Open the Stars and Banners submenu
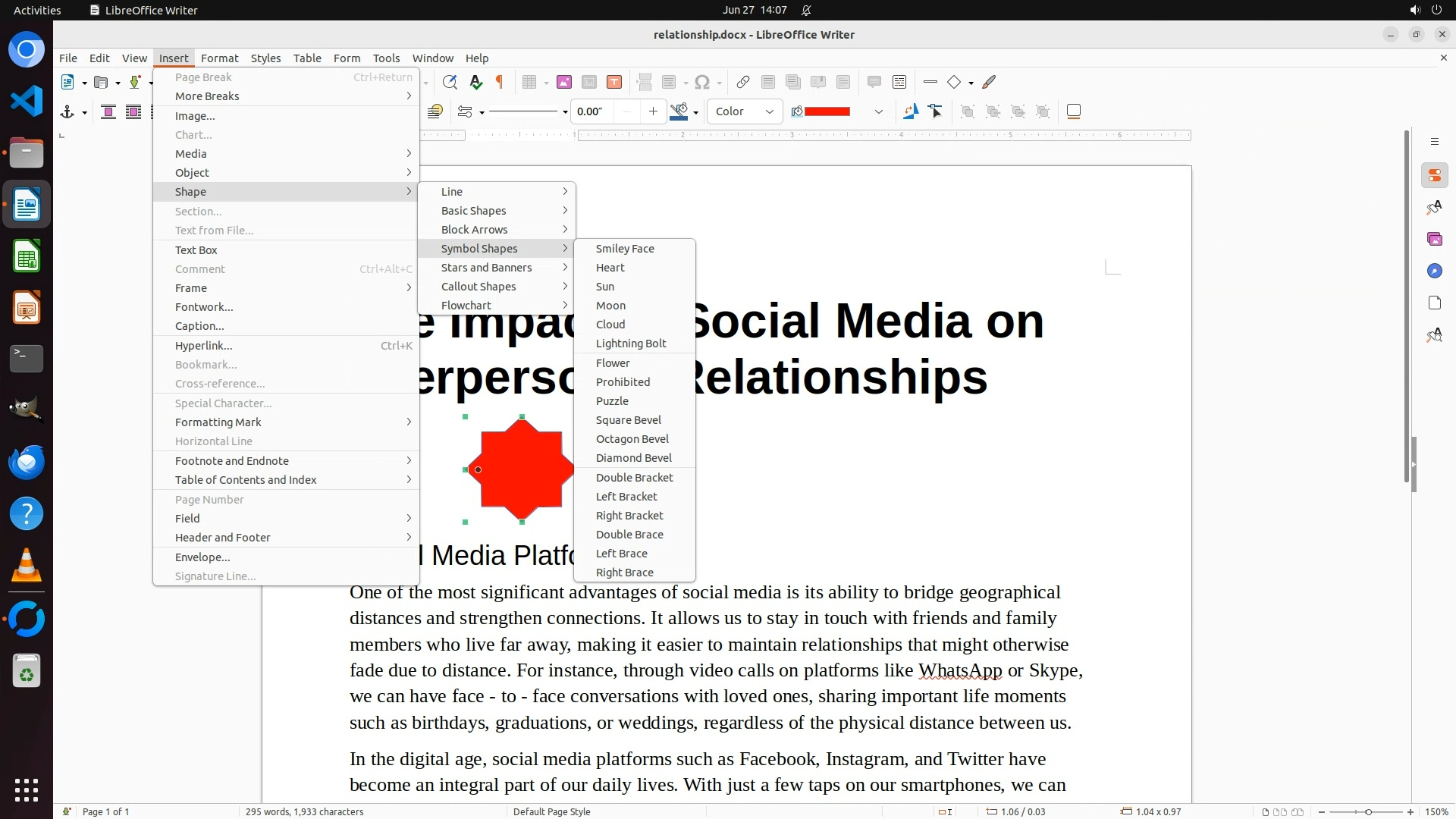Viewport: 1456px width, 819px height. [486, 268]
